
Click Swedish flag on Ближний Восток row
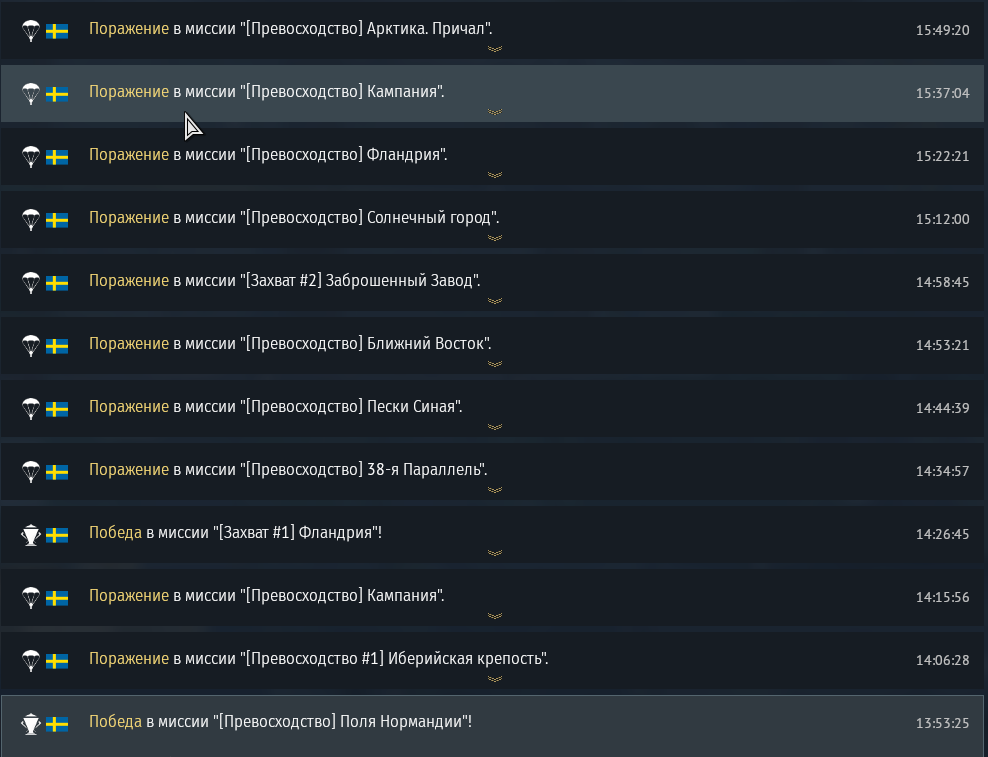pos(57,345)
